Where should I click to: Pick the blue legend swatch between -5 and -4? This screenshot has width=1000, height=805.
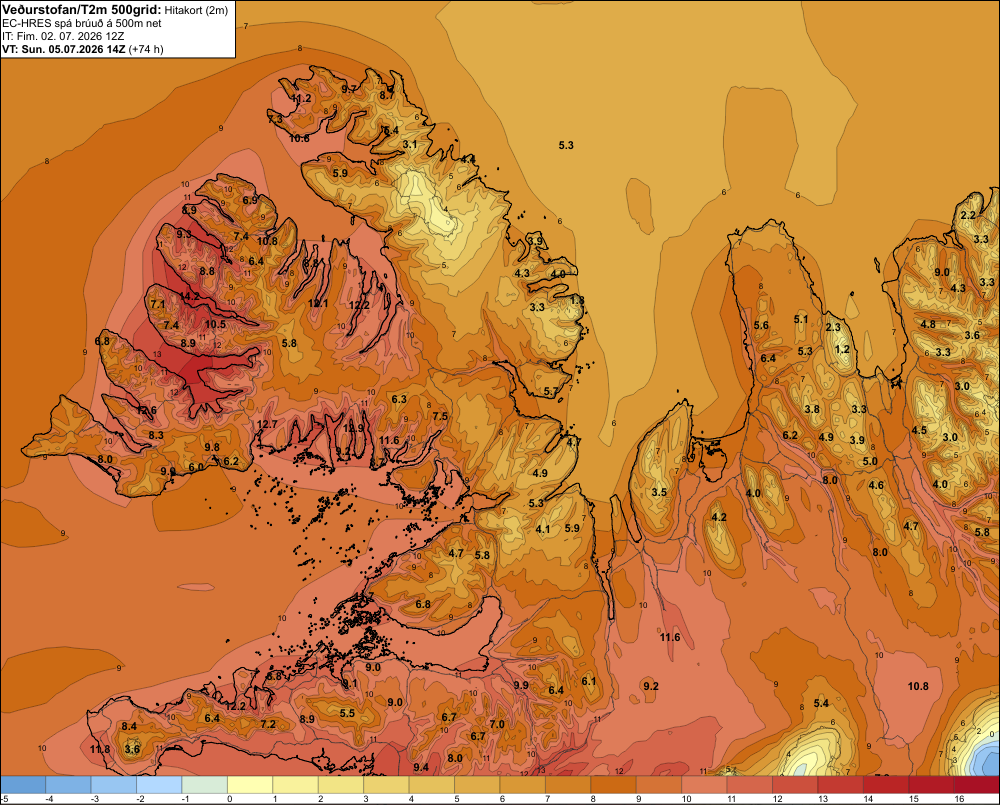23,785
